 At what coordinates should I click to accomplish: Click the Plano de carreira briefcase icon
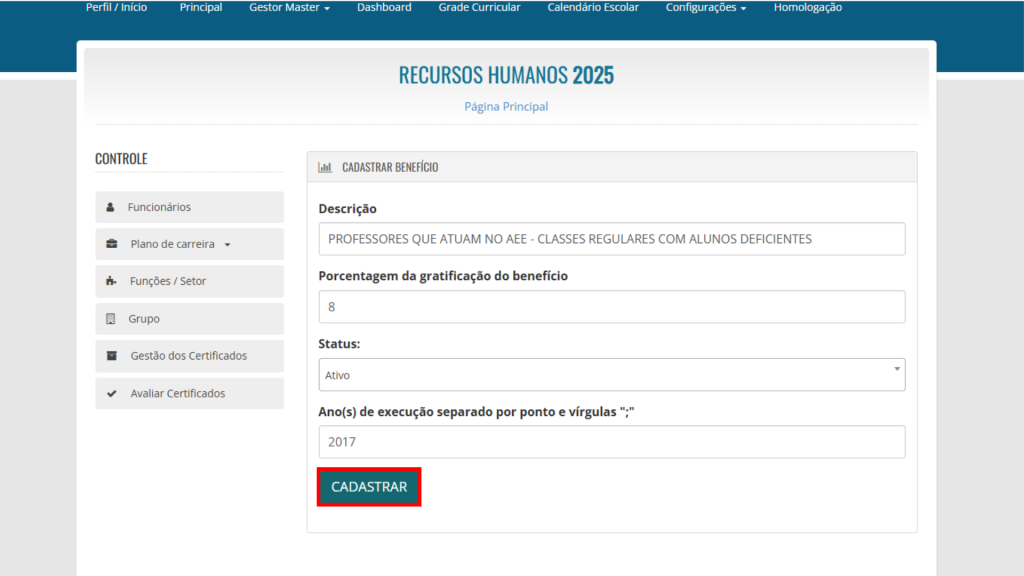click(112, 244)
